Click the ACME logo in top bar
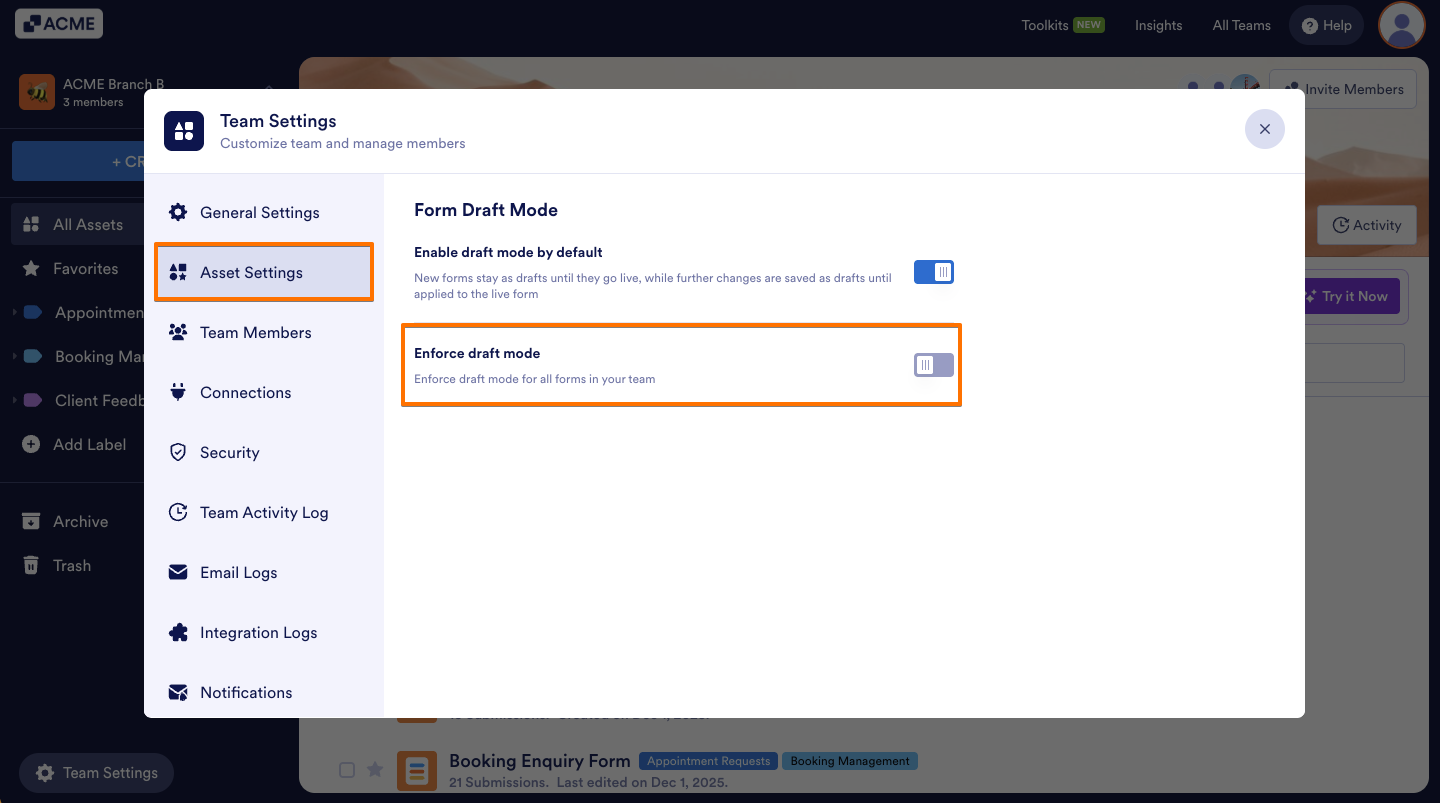The width and height of the screenshot is (1440, 803). [x=59, y=24]
